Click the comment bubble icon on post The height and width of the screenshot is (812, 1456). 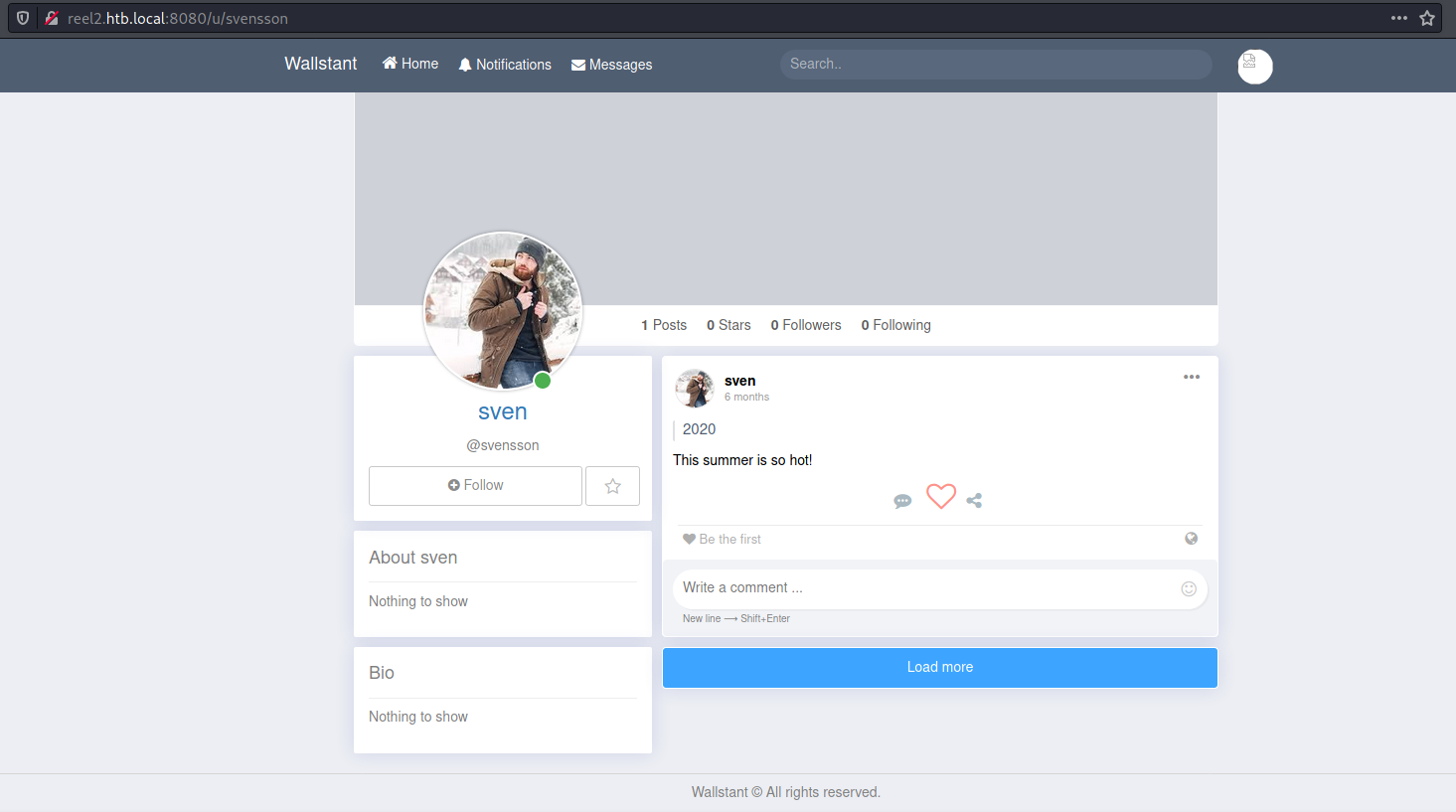902,501
